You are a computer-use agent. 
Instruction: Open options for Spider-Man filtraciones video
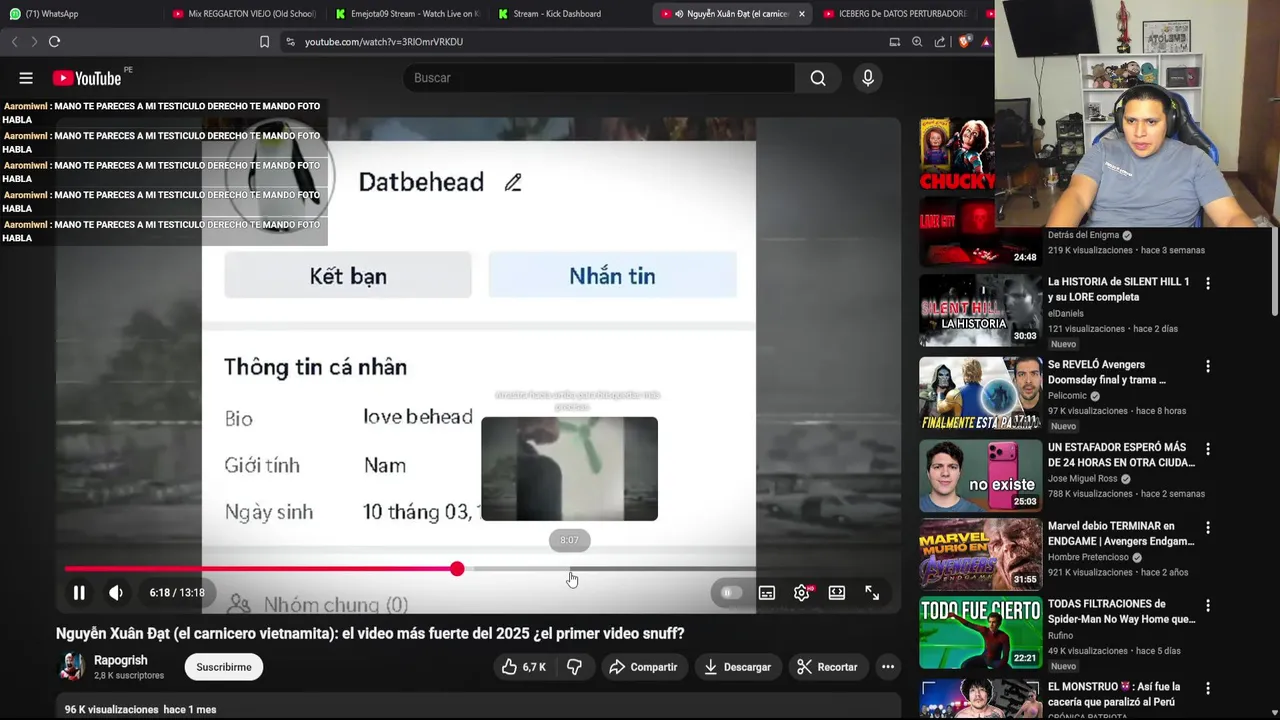1208,606
